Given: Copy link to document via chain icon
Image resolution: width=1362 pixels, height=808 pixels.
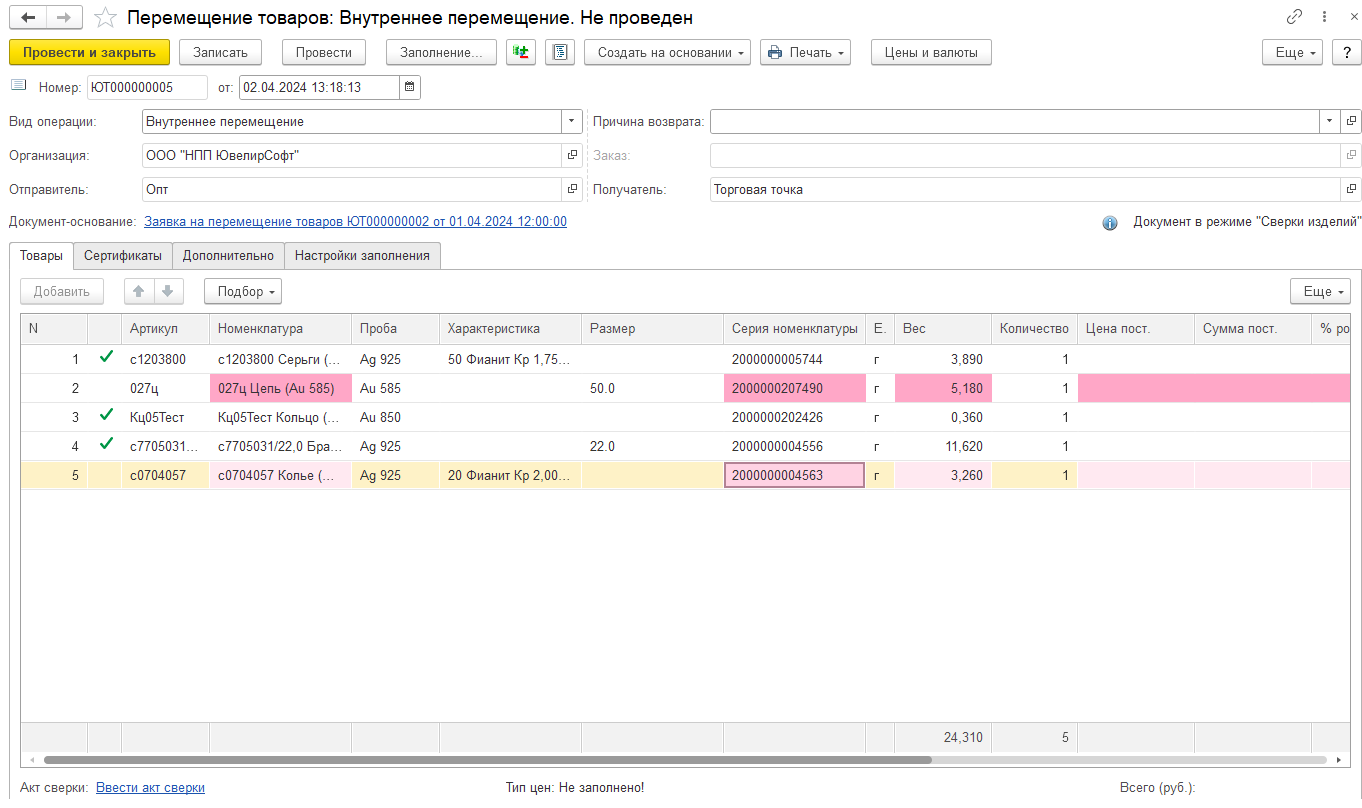Looking at the screenshot, I should [1295, 17].
